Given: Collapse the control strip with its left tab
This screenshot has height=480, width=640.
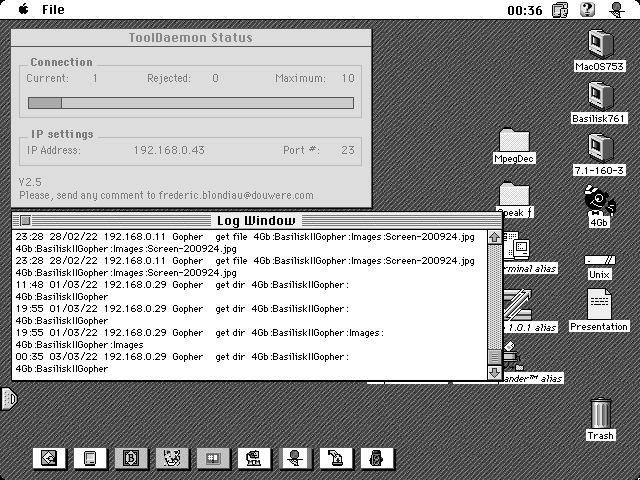Looking at the screenshot, I should pyautogui.click(x=8, y=400).
